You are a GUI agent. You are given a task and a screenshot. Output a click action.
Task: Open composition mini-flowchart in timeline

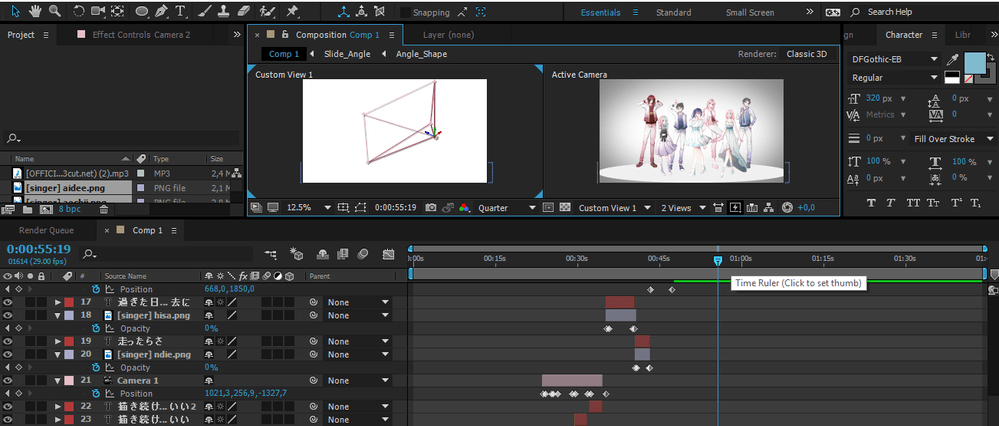271,255
